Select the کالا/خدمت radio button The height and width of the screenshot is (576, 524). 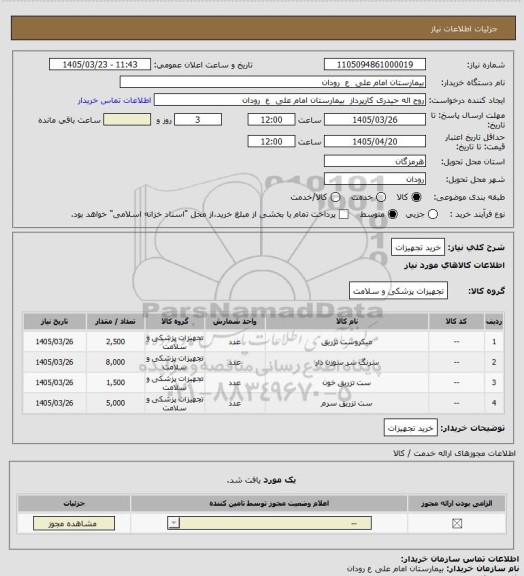coord(335,197)
